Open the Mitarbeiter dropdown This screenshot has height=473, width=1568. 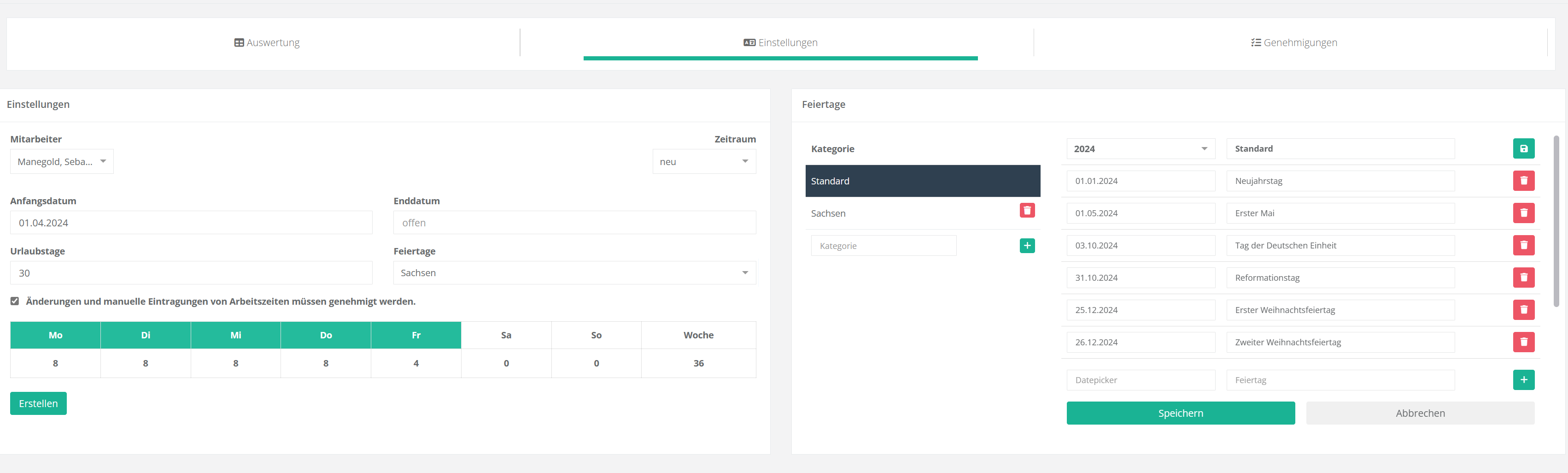61,161
